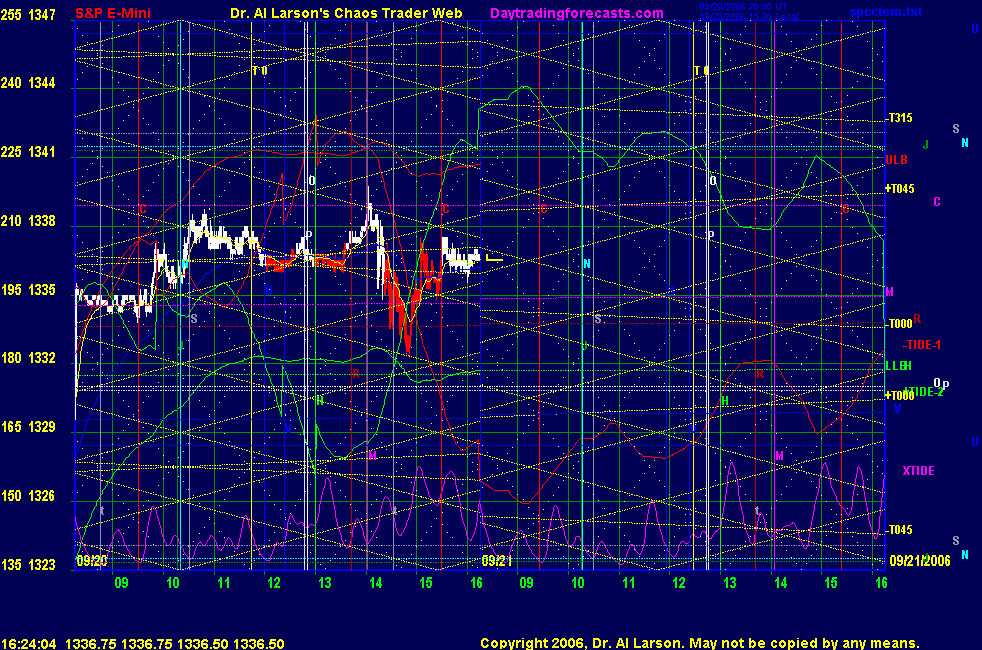Click the 1336.75 1336.75 1336.50 1336.50 quote readout
Image resolution: width=982 pixels, height=650 pixels.
coord(175,644)
